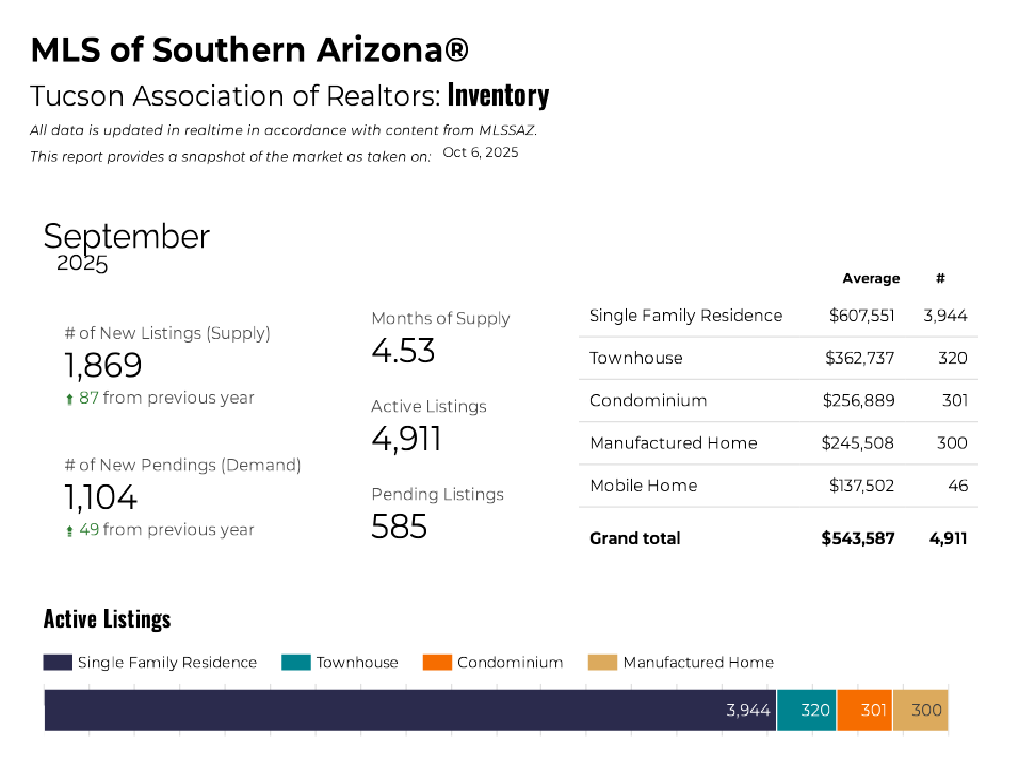This screenshot has height=773, width=1020.
Task: Click the orange Condominium legend swatch
Action: coord(437,662)
